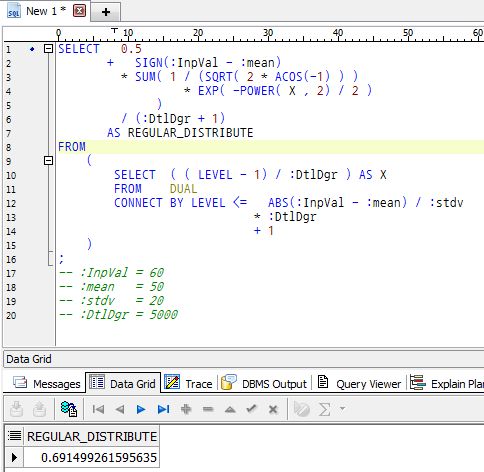484x472 pixels.
Task: Click the delete record minus icon
Action: pos(208,409)
